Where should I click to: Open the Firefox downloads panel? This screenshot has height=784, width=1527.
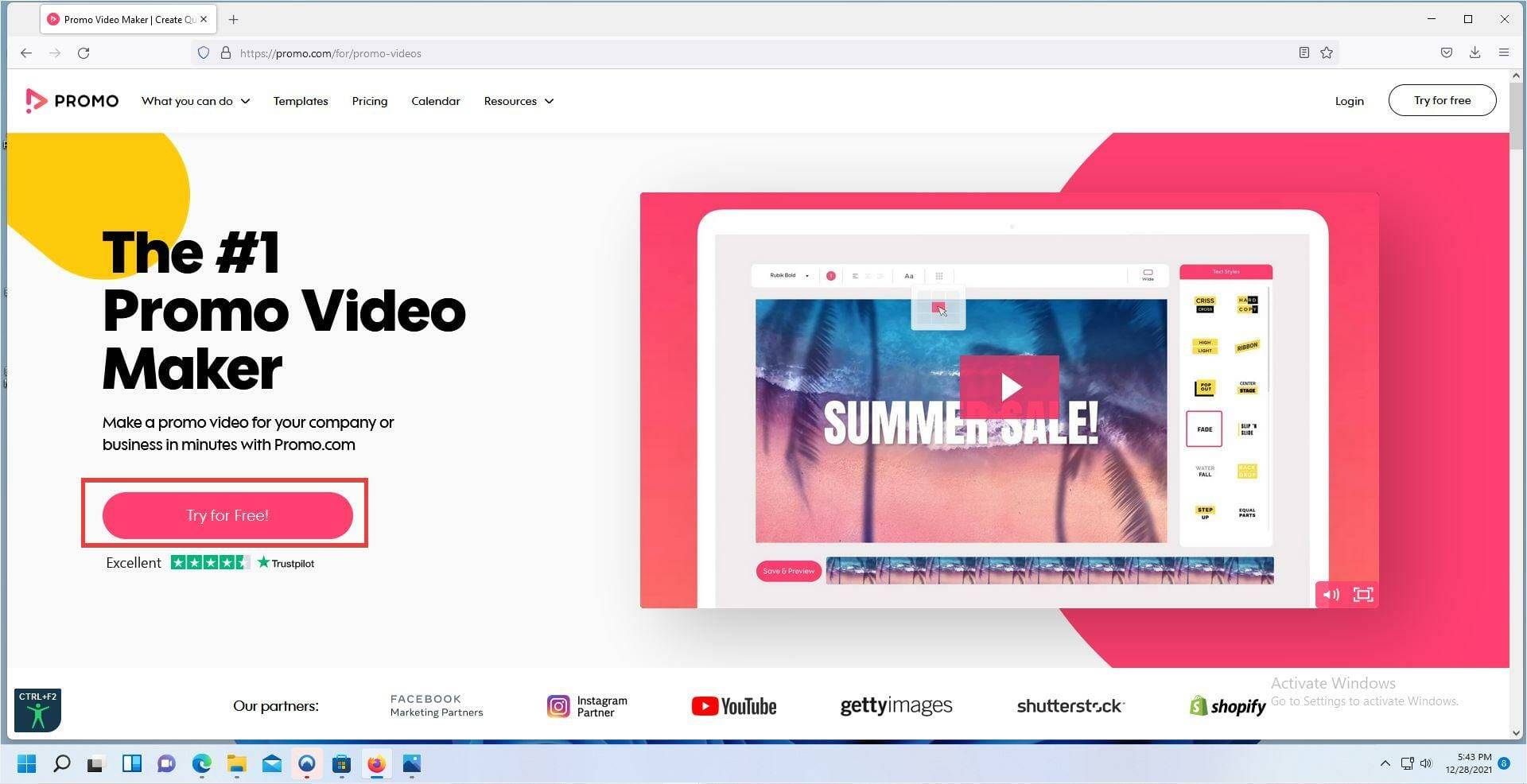click(1475, 53)
